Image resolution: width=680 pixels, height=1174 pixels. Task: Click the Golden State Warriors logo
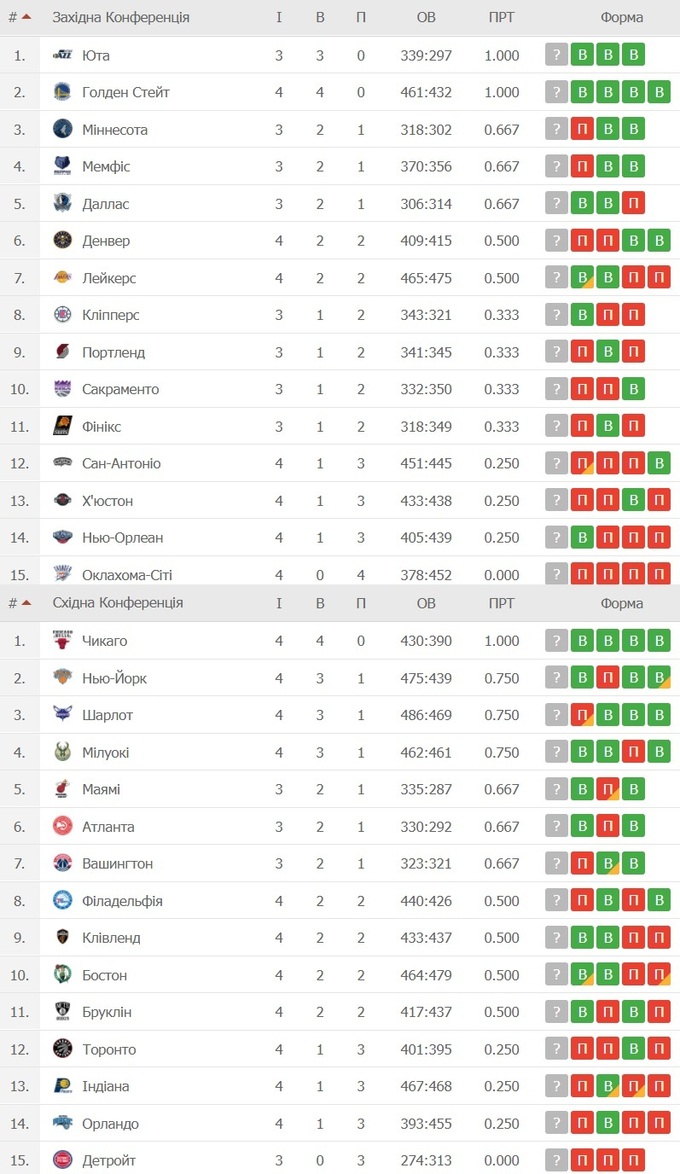[x=62, y=92]
